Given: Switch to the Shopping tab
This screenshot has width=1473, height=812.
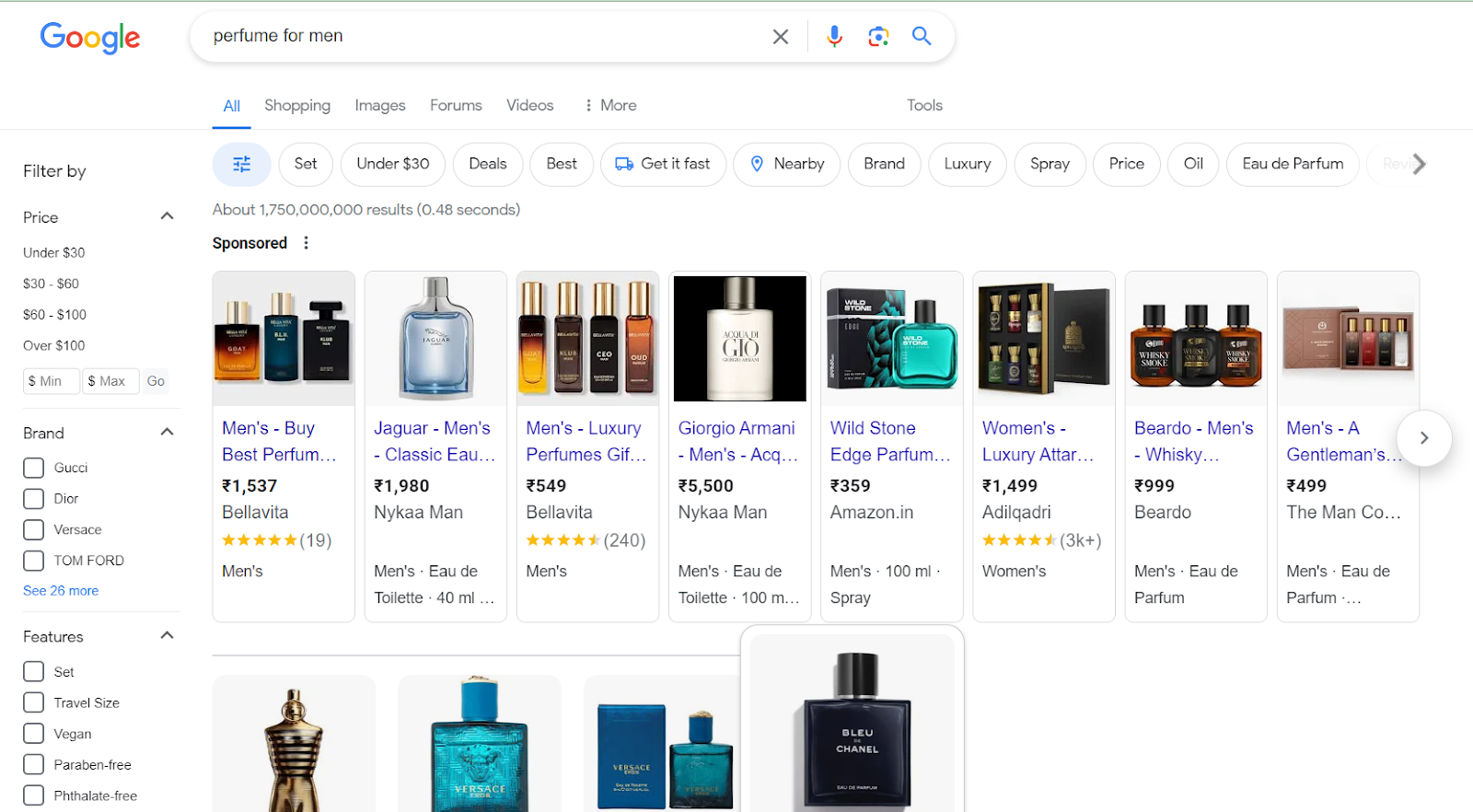Looking at the screenshot, I should click(x=297, y=105).
